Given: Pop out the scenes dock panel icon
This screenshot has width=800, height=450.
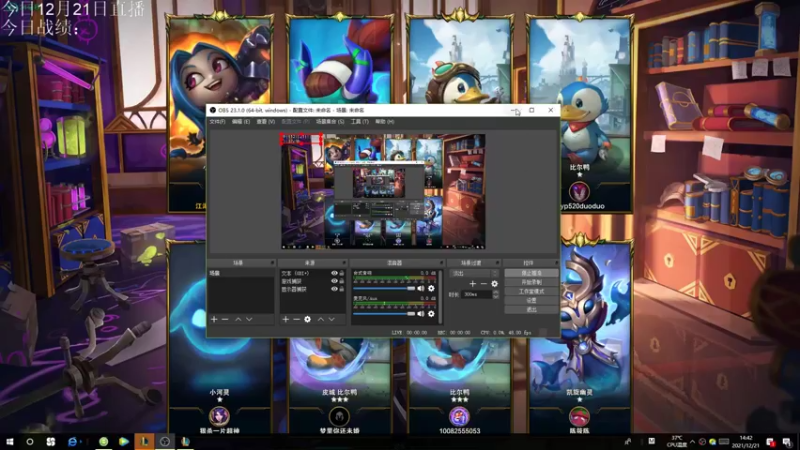Looking at the screenshot, I should coord(272,263).
